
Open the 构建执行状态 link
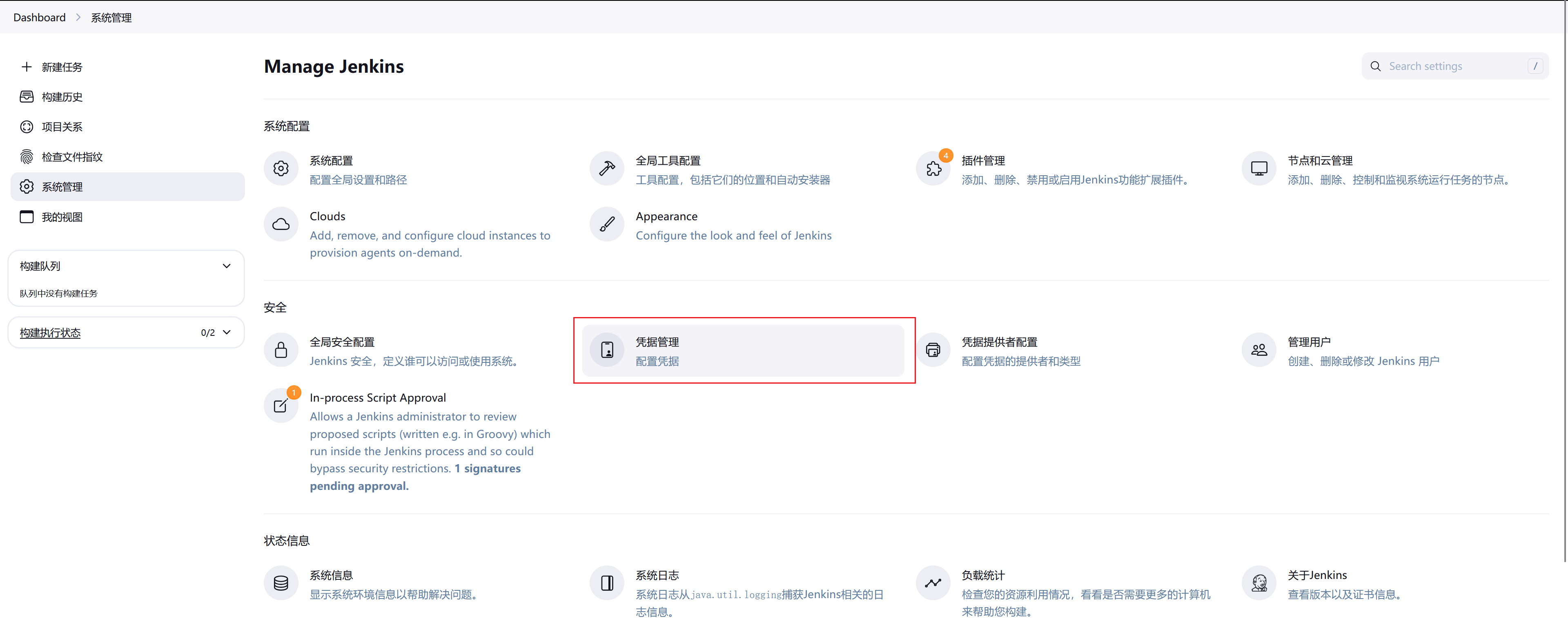click(50, 333)
